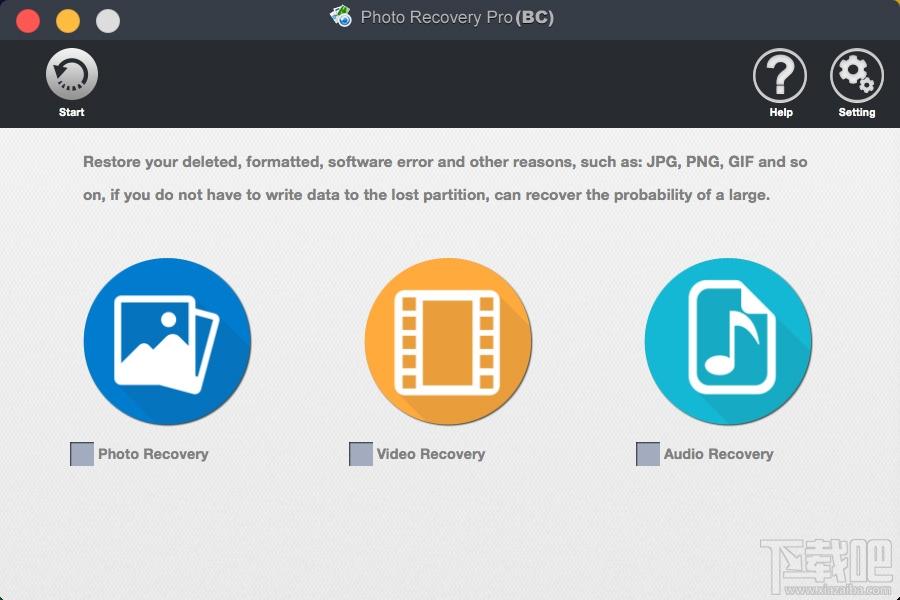This screenshot has height=600, width=900.
Task: Click the description line starting with Restore your deleted
Action: (445, 162)
